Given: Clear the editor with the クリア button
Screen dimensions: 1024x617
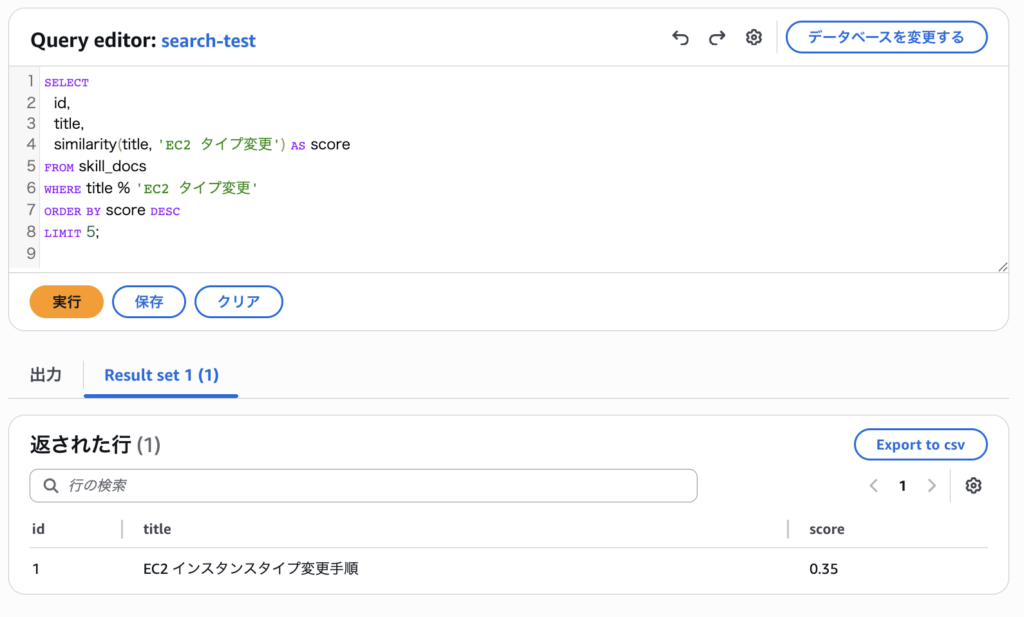Looking at the screenshot, I should [x=238, y=302].
